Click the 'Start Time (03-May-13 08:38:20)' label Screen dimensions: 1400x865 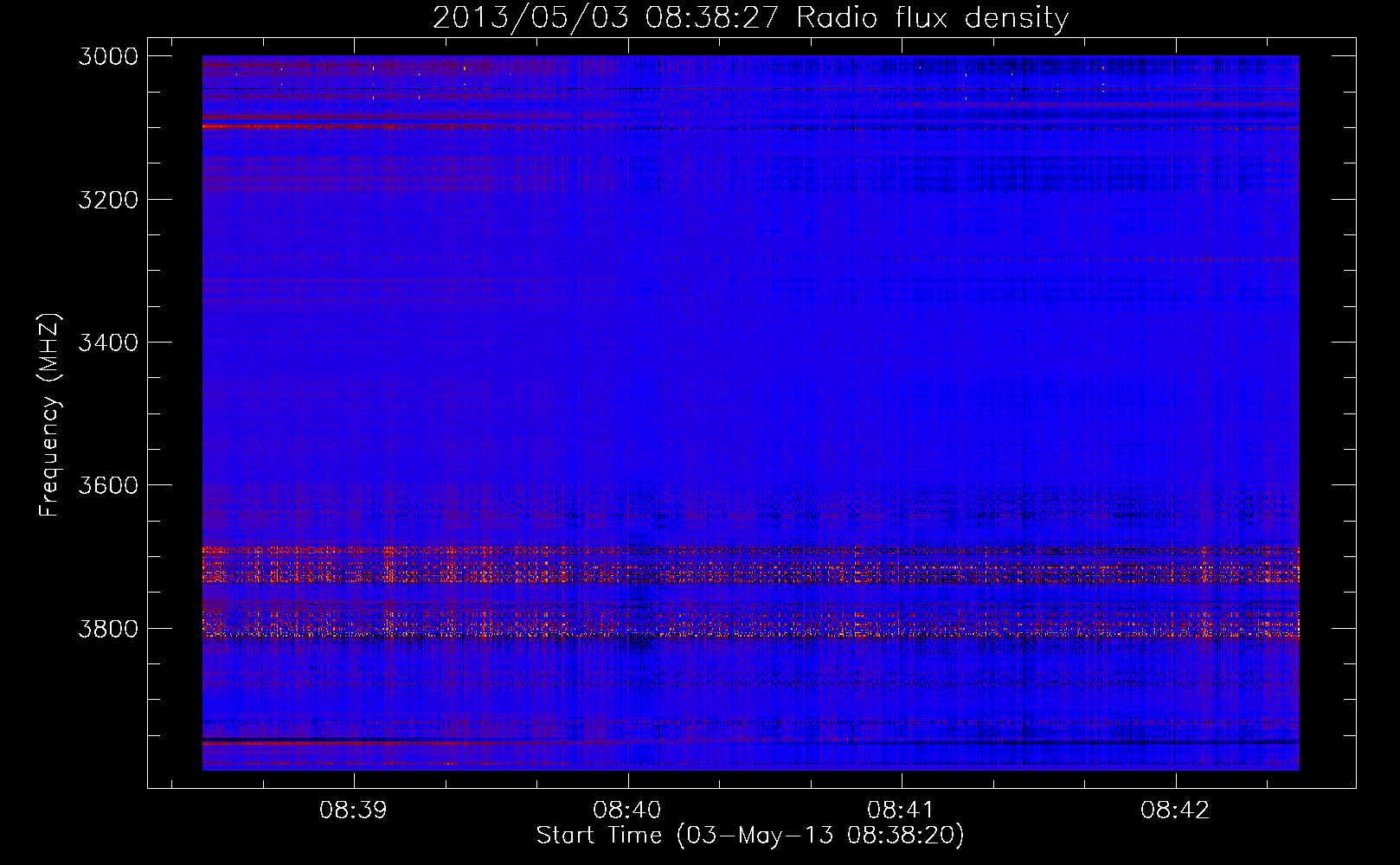tap(750, 836)
